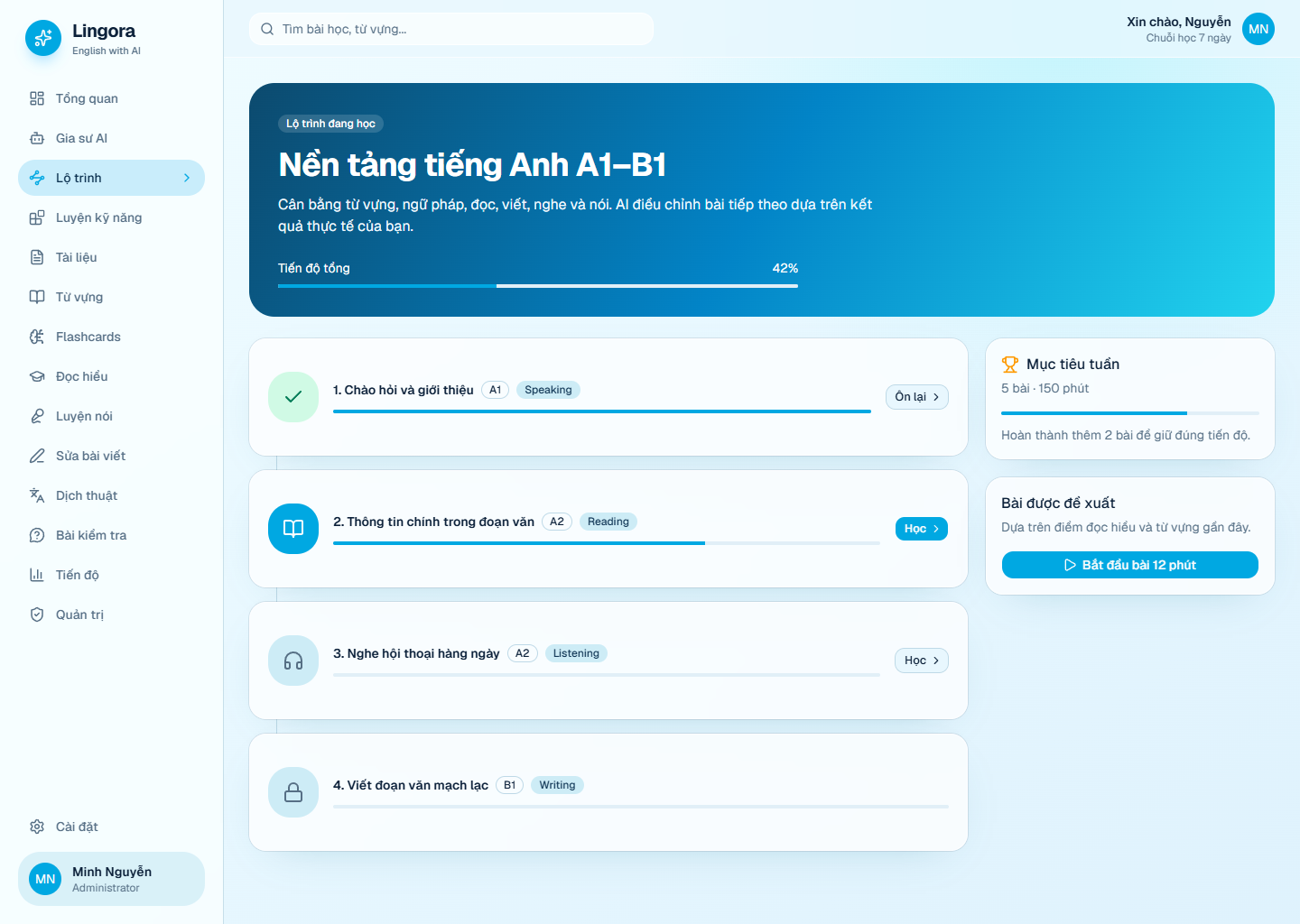Click the MN avatar in the top bar
Image resolution: width=1300 pixels, height=924 pixels.
coord(1258,29)
